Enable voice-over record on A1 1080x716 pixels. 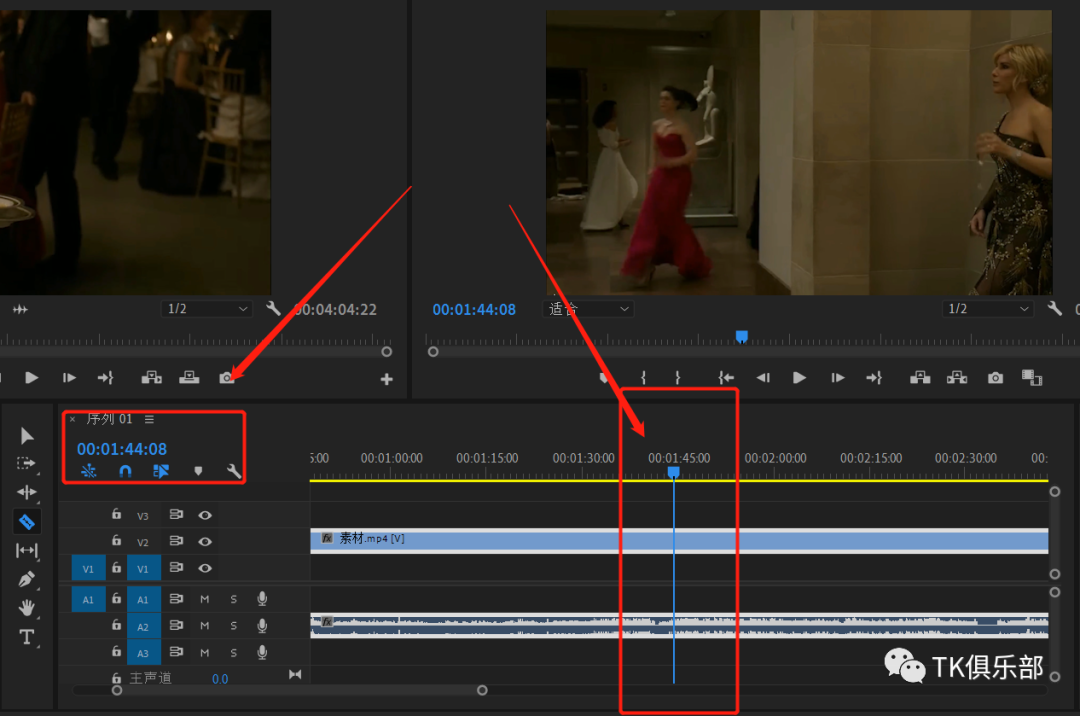pos(262,599)
